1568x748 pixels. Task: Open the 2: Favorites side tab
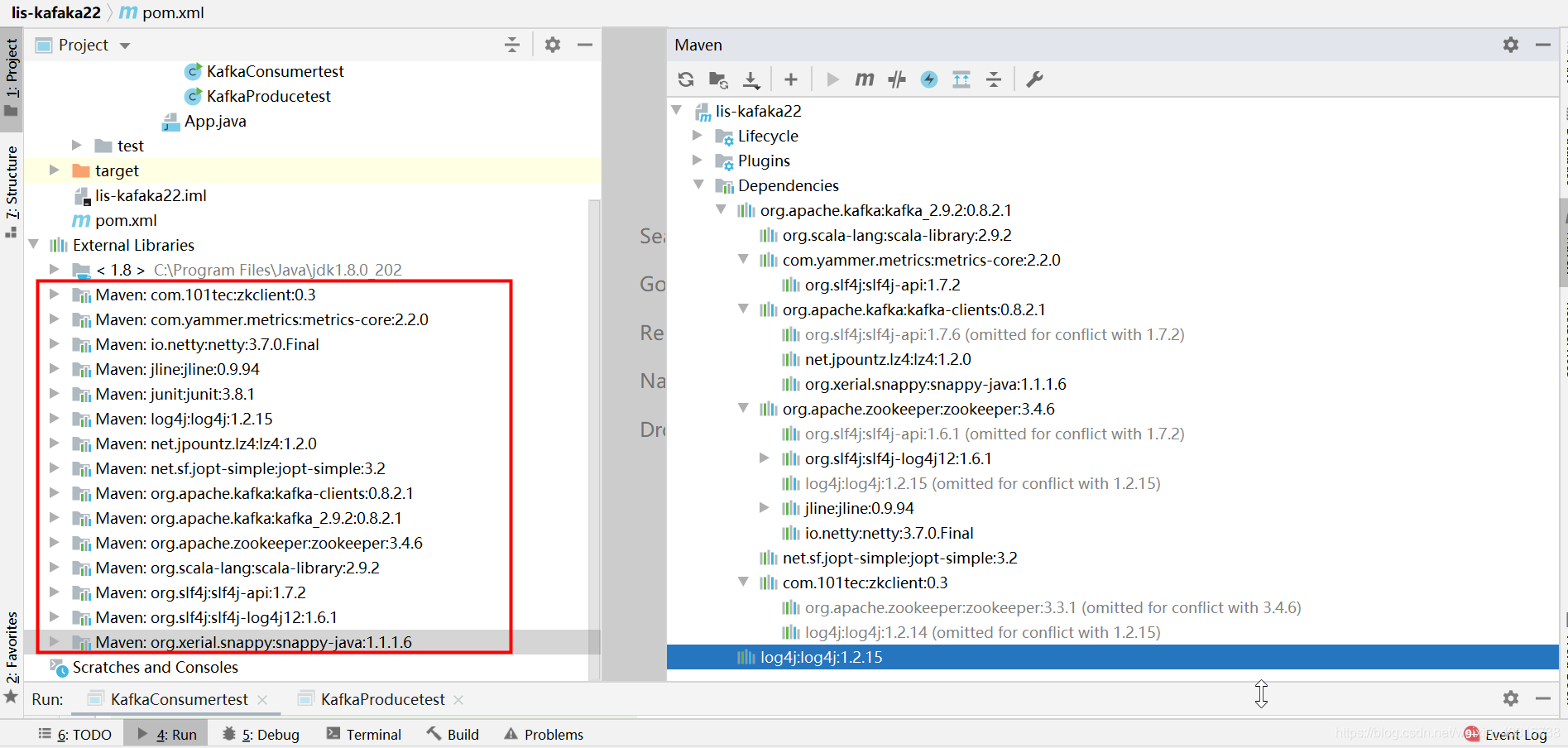(x=12, y=656)
